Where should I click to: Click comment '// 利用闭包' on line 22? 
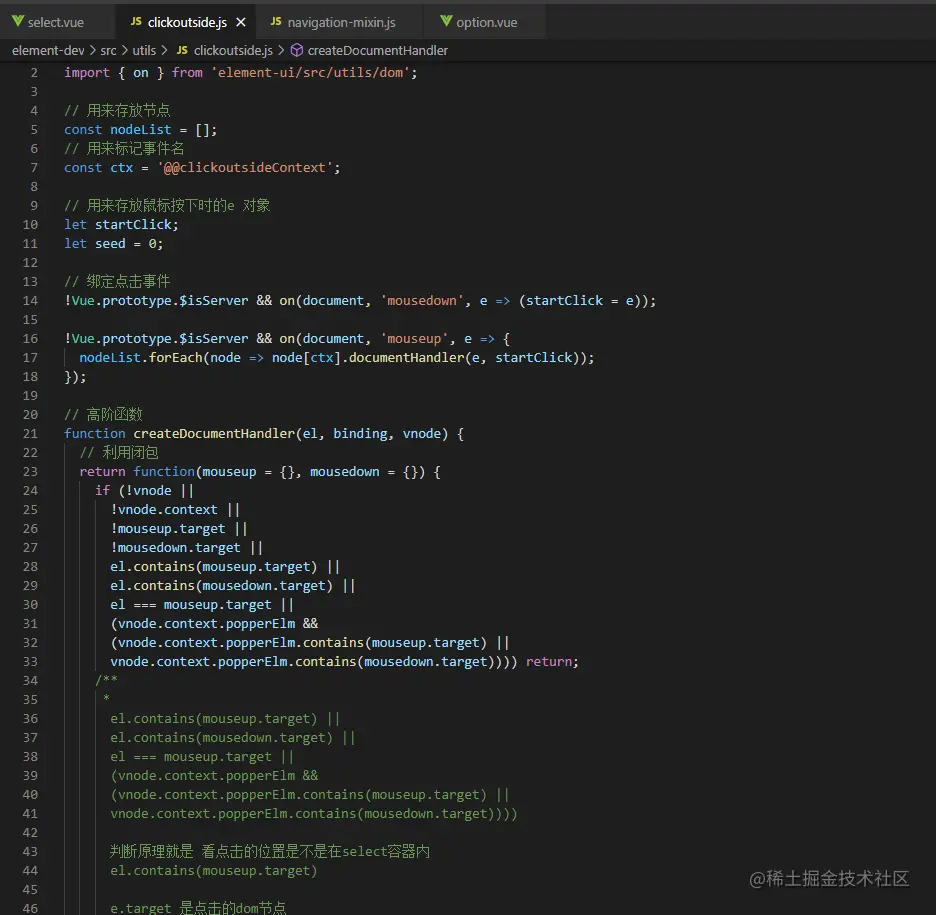119,453
